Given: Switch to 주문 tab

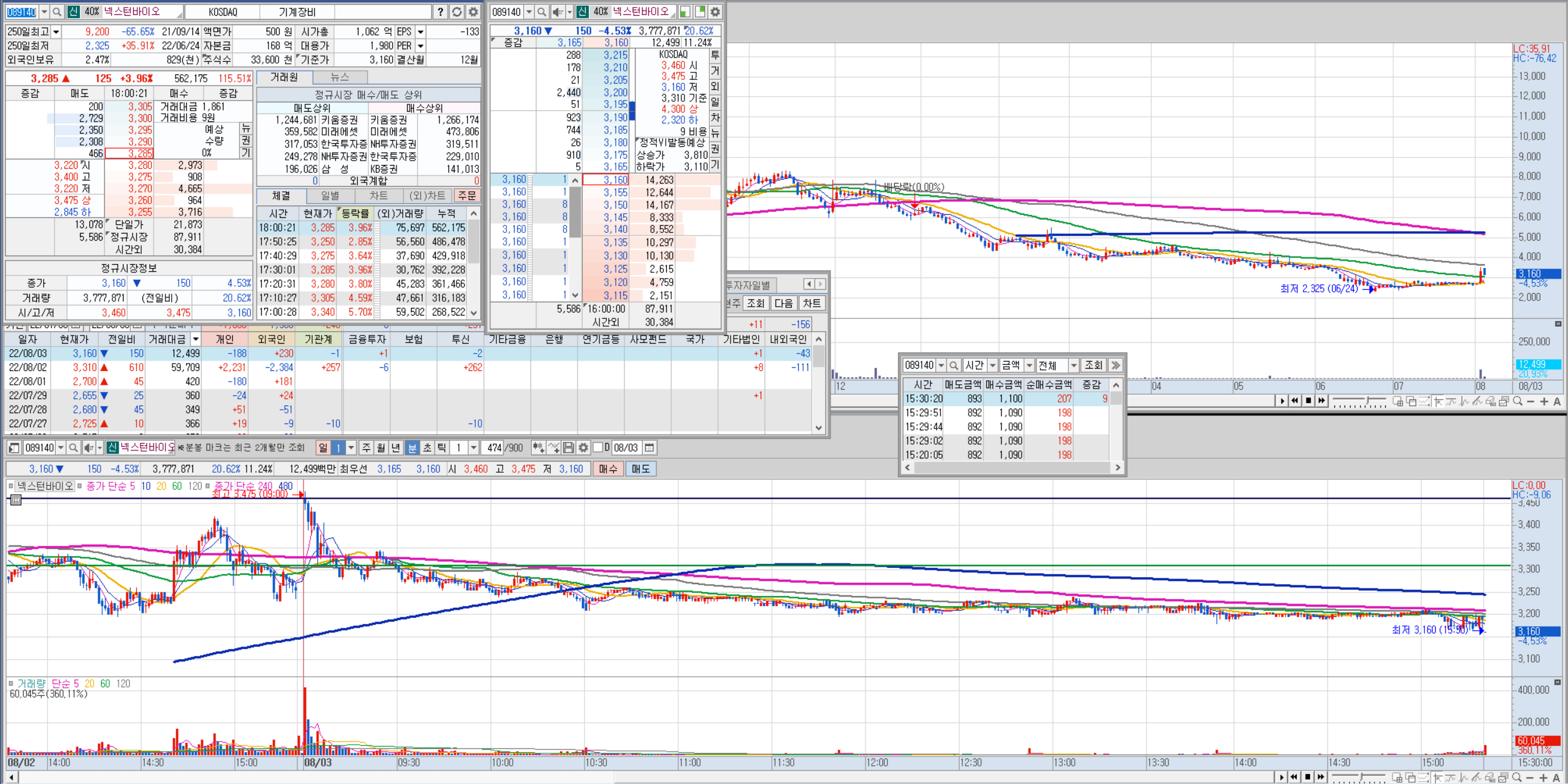Looking at the screenshot, I should (467, 196).
